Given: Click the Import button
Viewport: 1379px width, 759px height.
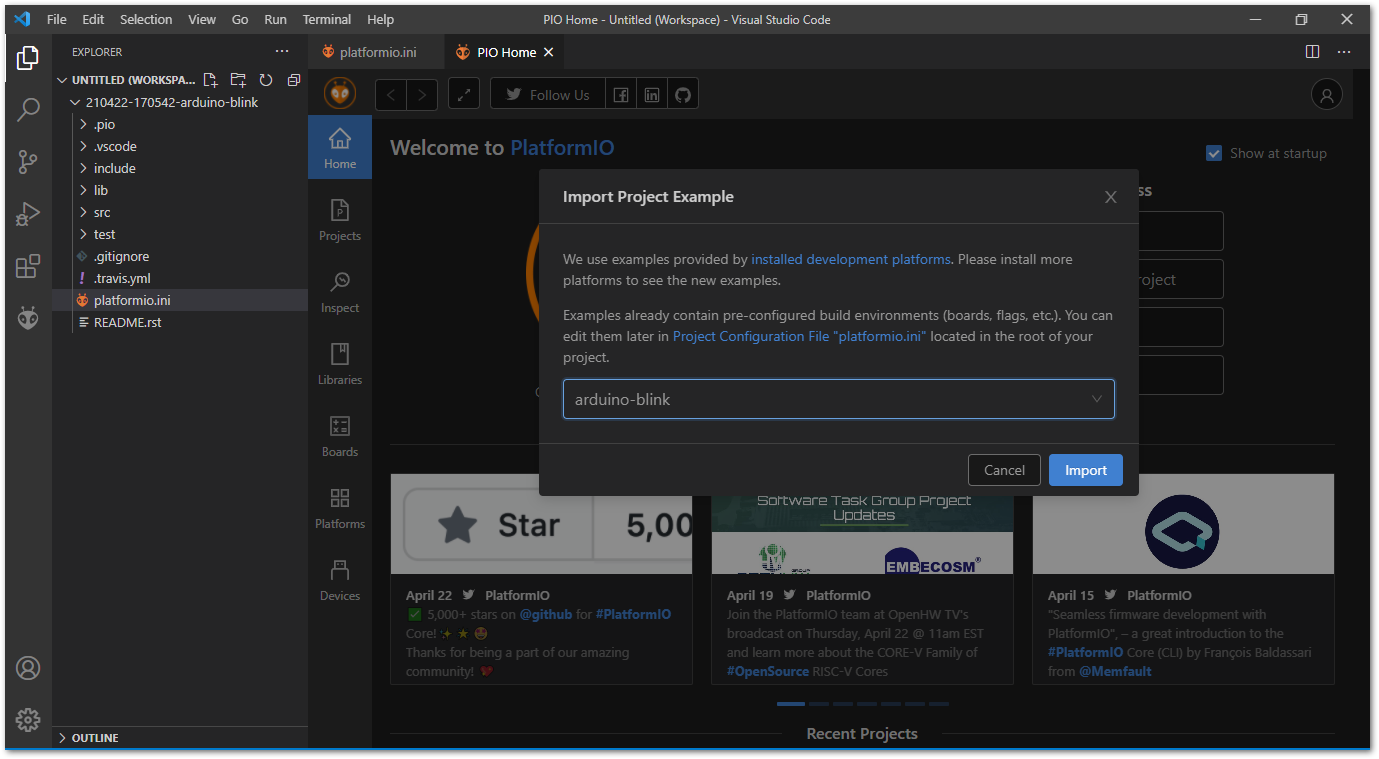Looking at the screenshot, I should pos(1085,470).
